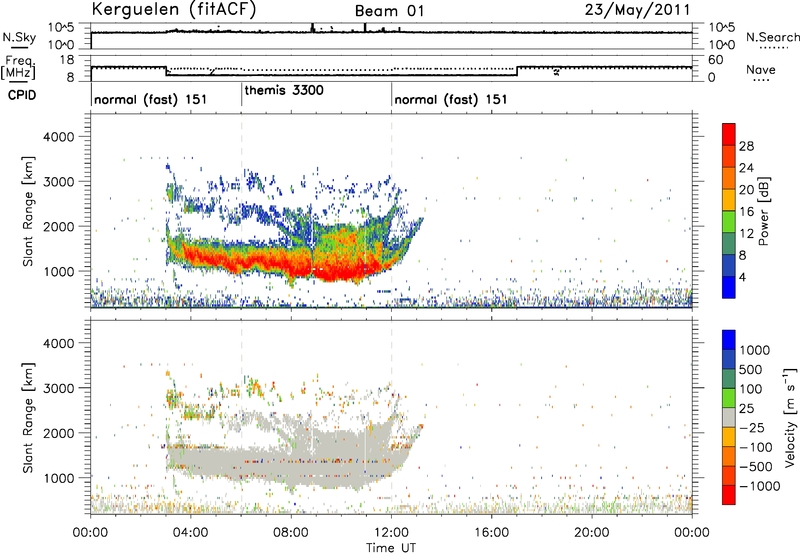Click the "4000" range tick in the velocity panel

click(x=58, y=343)
